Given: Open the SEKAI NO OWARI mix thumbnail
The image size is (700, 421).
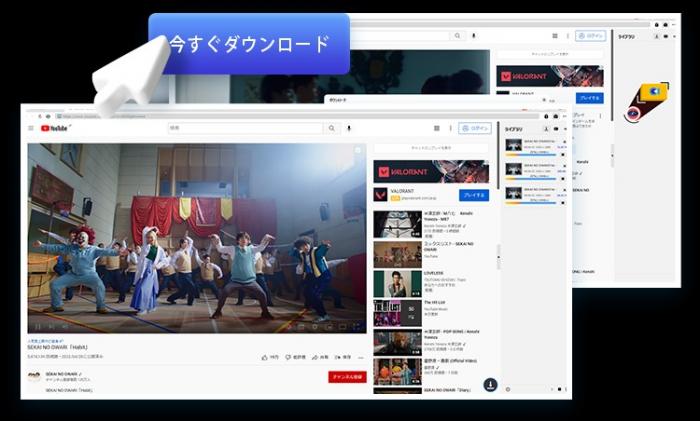Looking at the screenshot, I should click(397, 254).
